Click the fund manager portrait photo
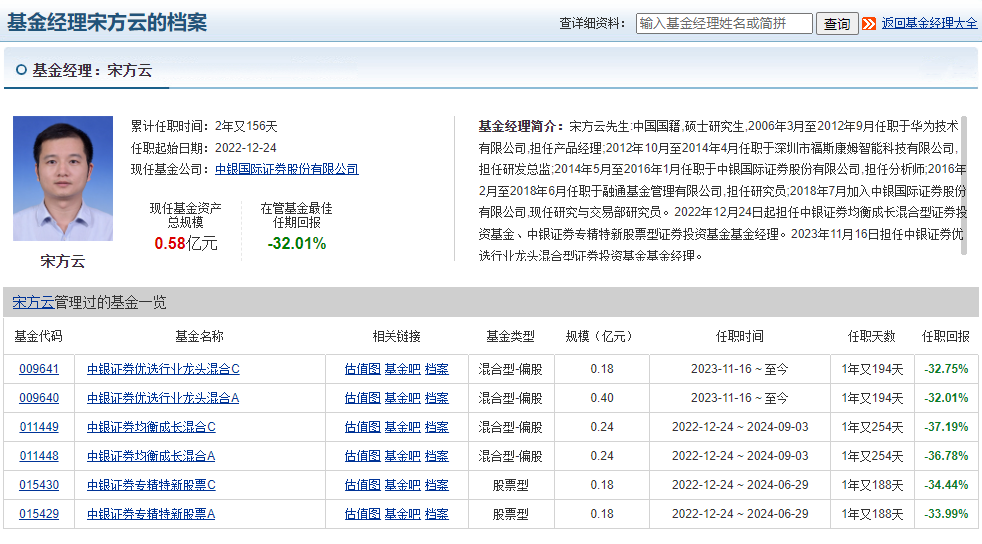 (x=63, y=178)
